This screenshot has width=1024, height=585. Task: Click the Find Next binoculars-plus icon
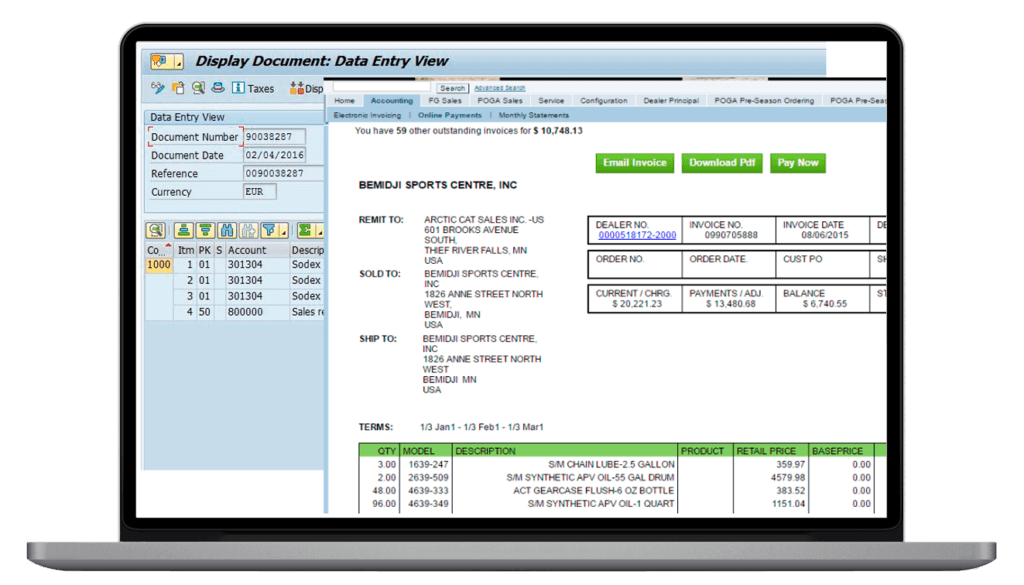(248, 230)
